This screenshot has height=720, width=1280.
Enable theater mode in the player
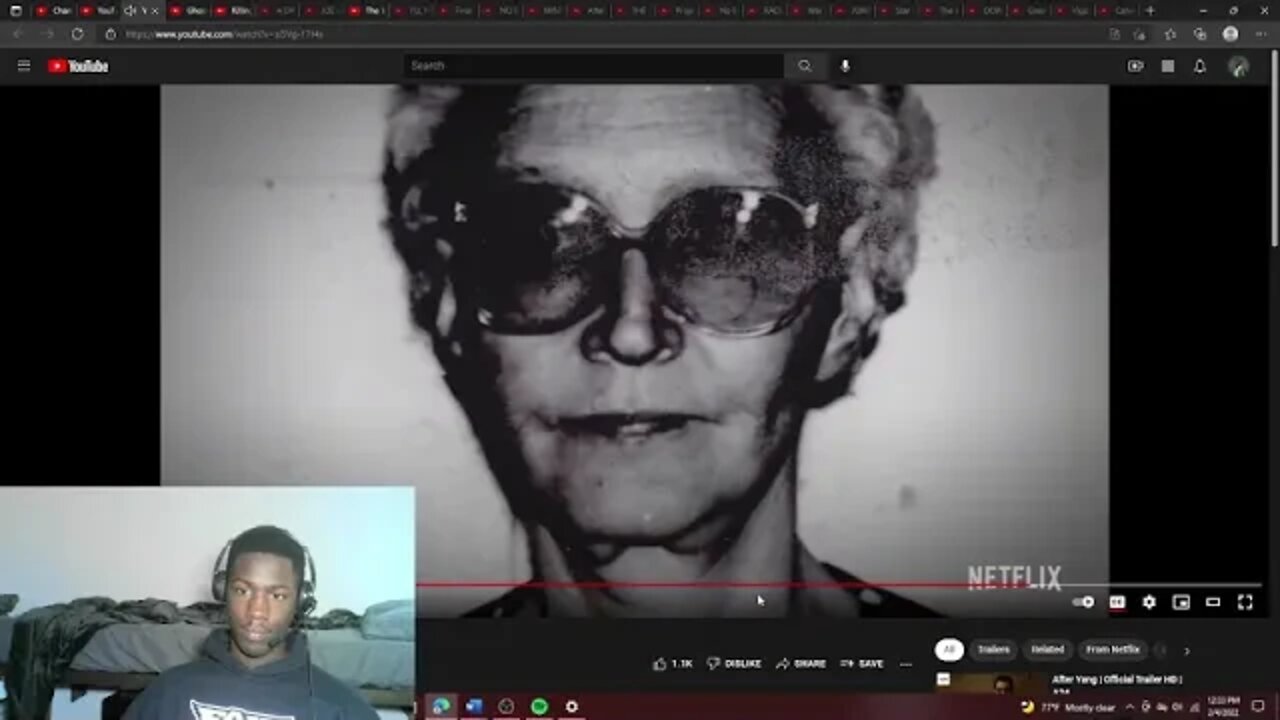(1213, 602)
